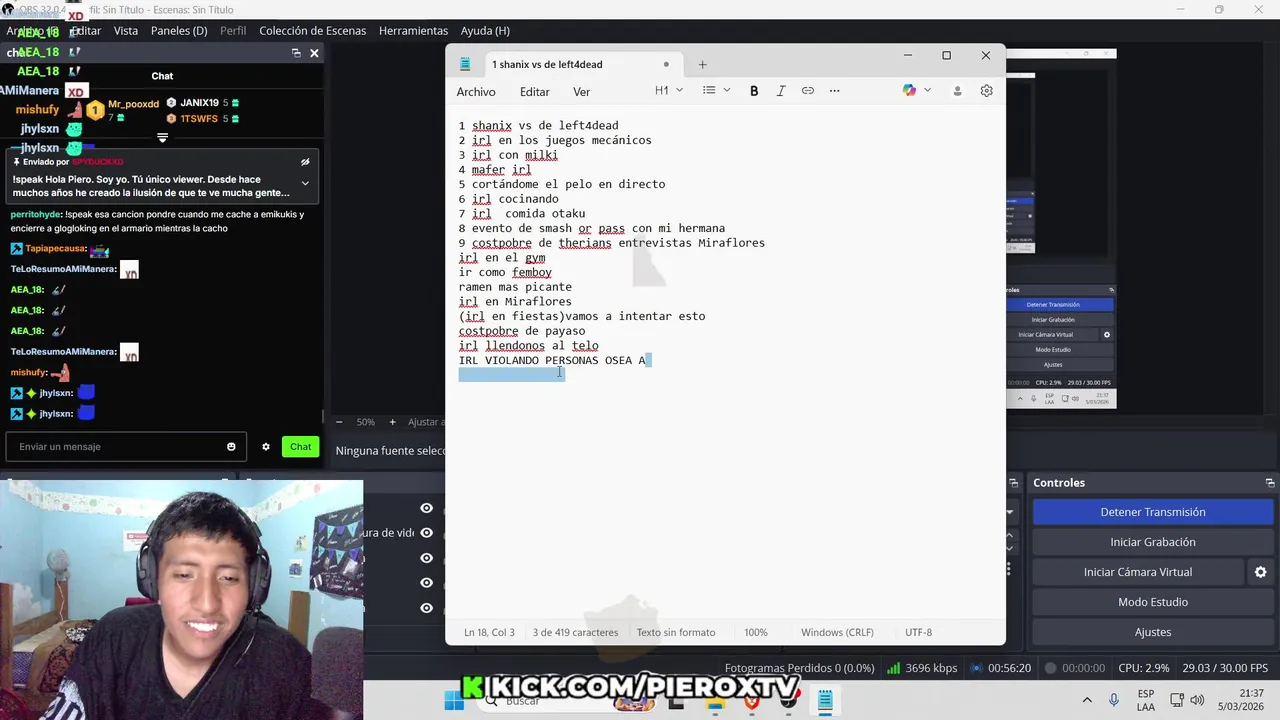Open the Copilot icon in Notepad

[909, 91]
